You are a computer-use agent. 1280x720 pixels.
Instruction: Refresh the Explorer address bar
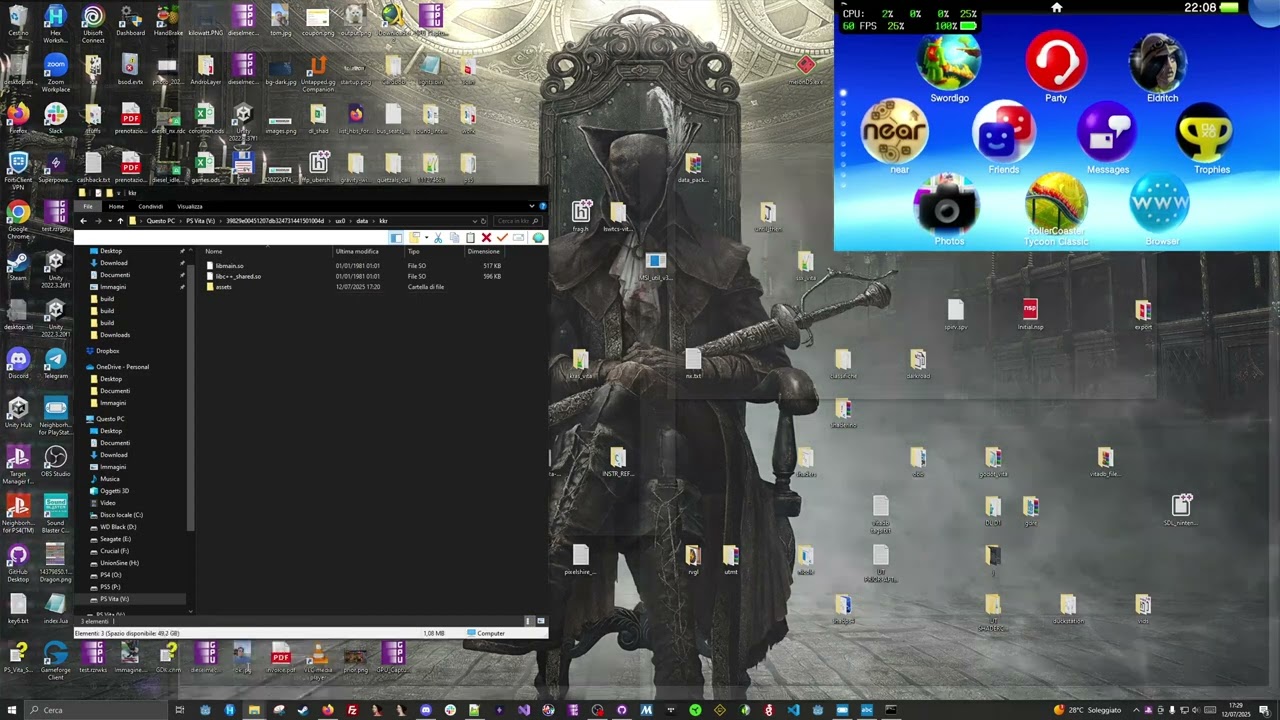484,221
